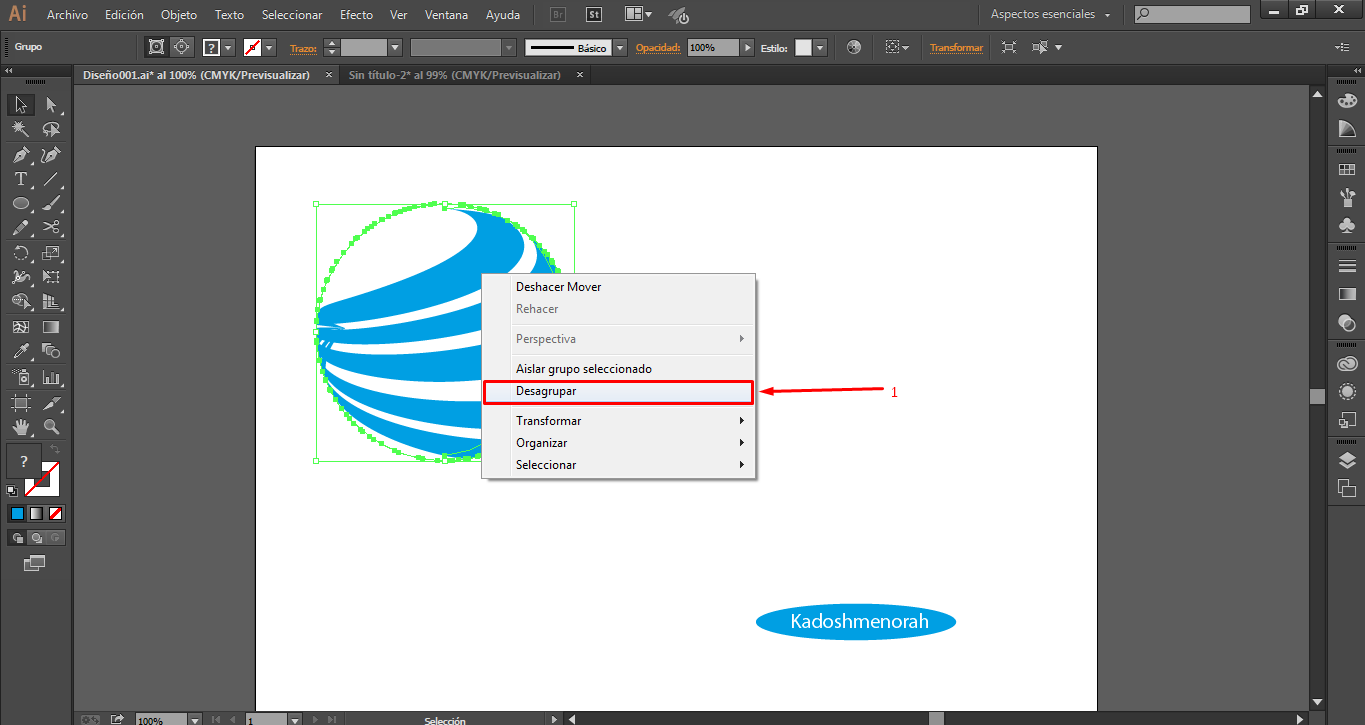Select the Scale tool
The height and width of the screenshot is (725, 1365).
pos(51,253)
